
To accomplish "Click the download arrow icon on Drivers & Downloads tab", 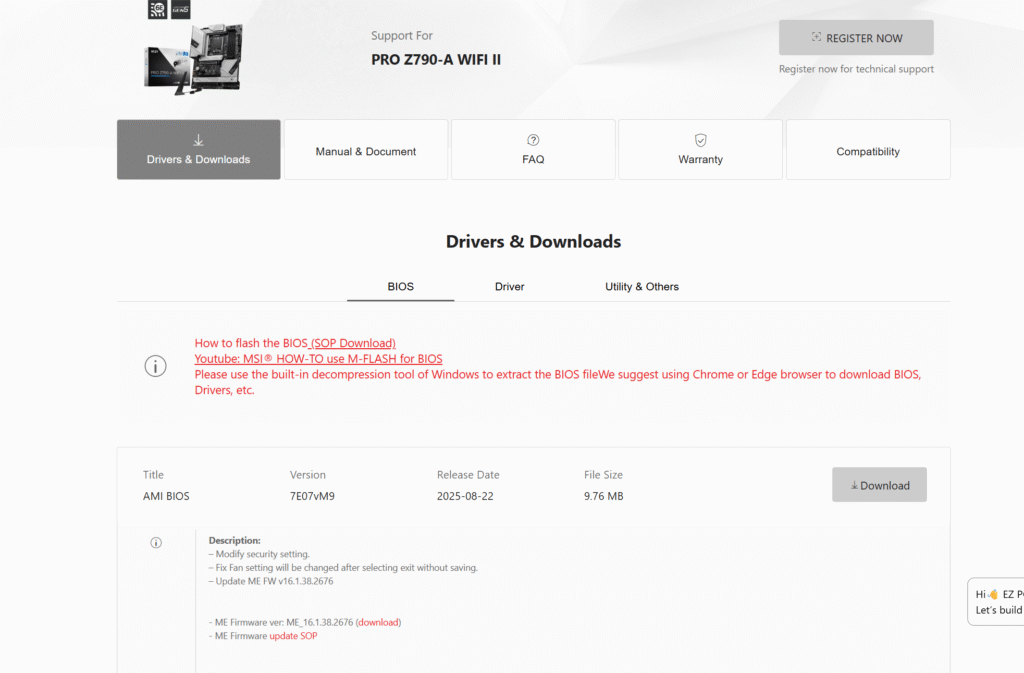I will click(198, 140).
